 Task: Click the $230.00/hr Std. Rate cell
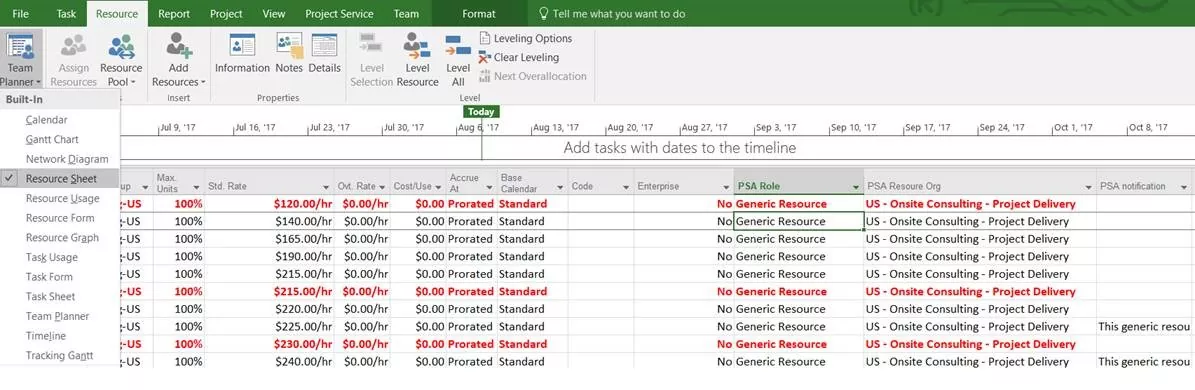click(x=269, y=344)
